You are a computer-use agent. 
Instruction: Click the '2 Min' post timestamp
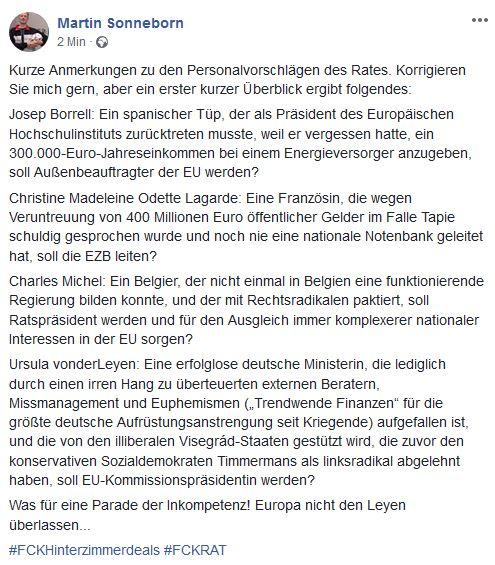[x=71, y=42]
